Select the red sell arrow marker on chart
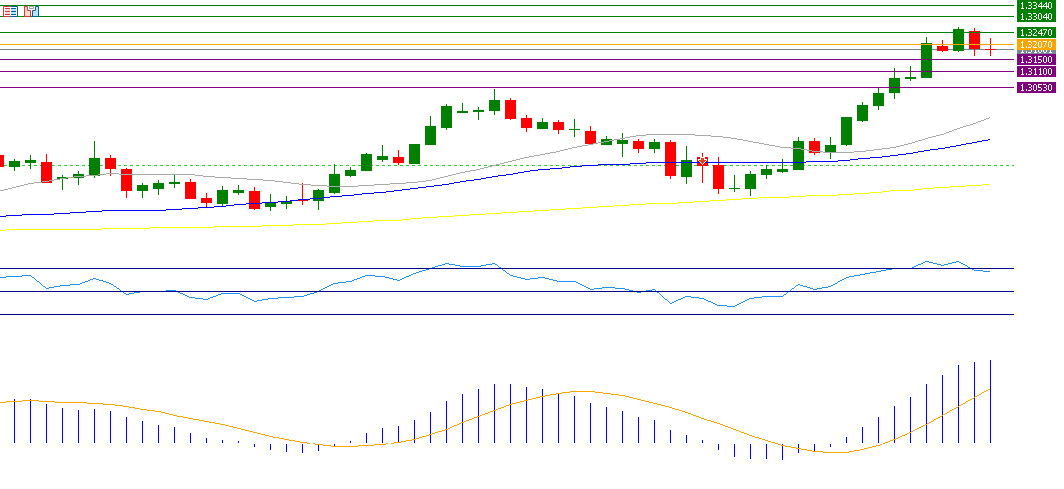Screen dimensions: 1064x489 click(703, 160)
